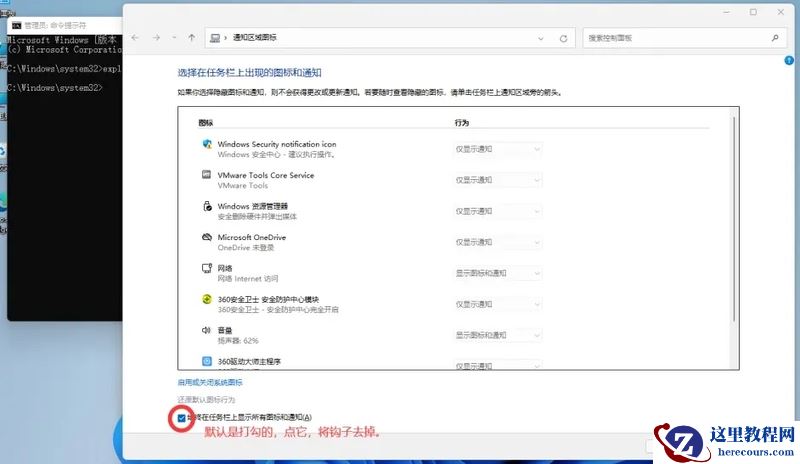Image resolution: width=800 pixels, height=464 pixels.
Task: Click the 行为 column header
Action: [462, 123]
